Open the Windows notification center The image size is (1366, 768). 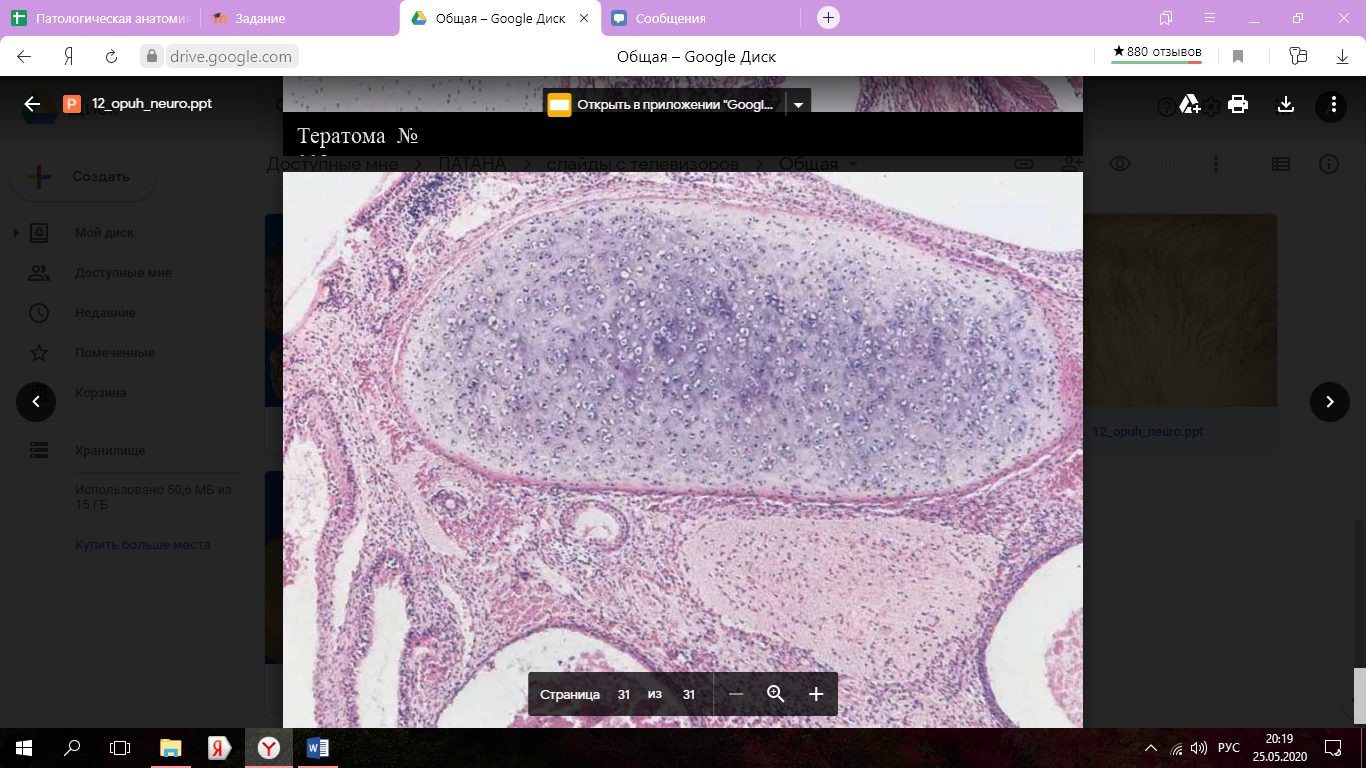1333,748
